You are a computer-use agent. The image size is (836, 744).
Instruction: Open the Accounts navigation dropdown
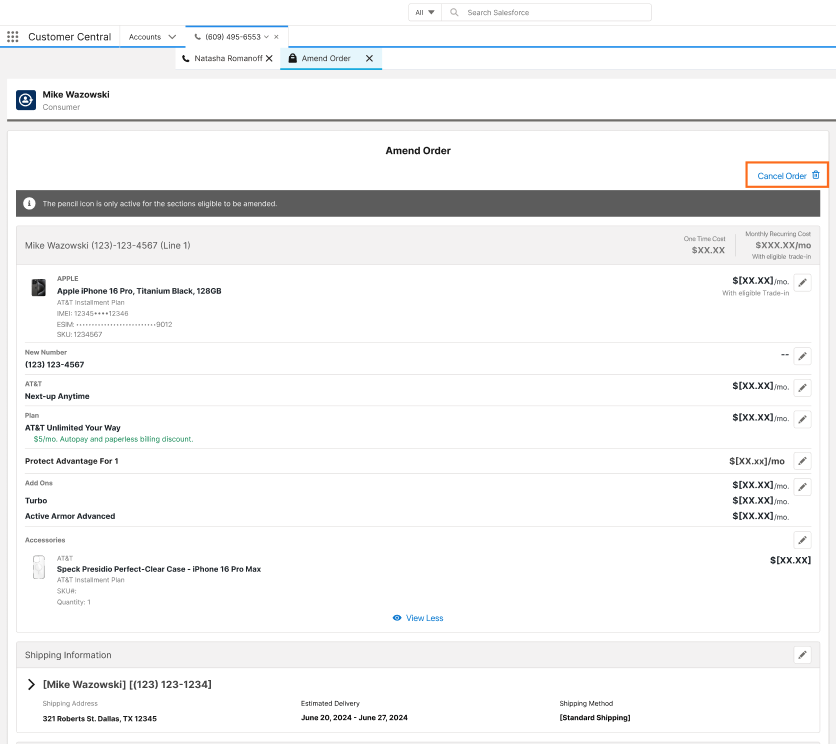[x=172, y=37]
